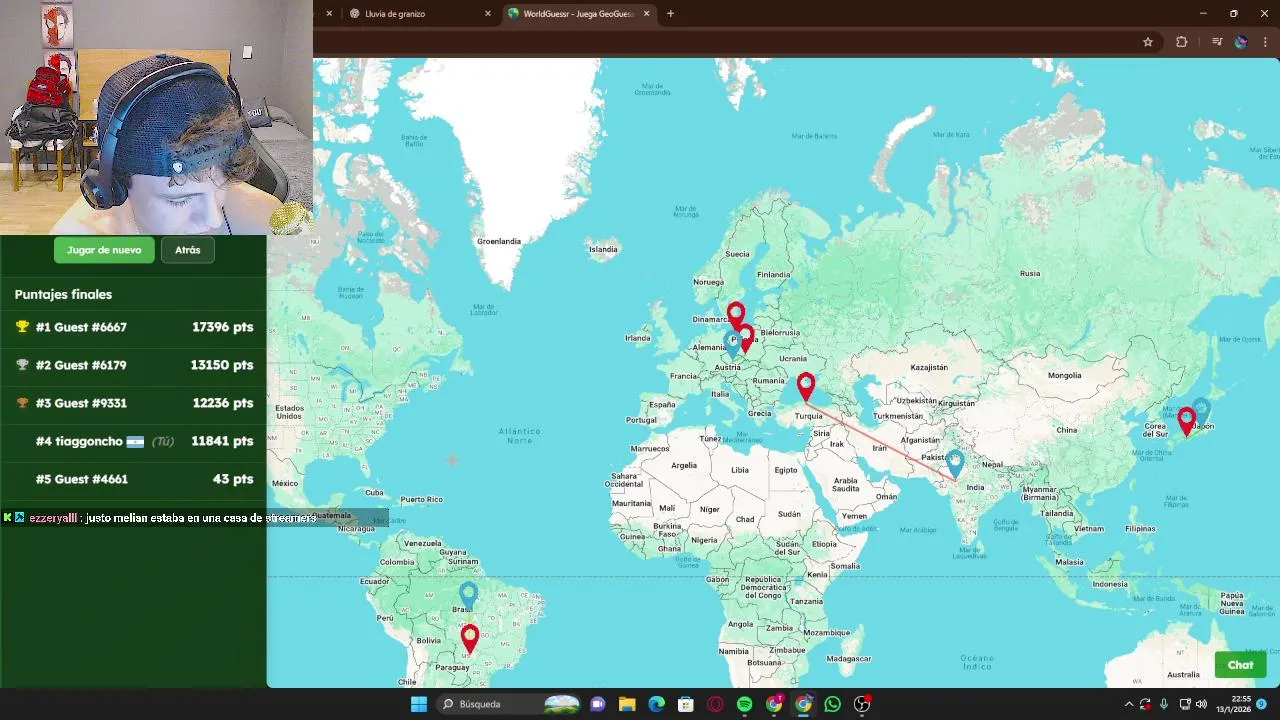The image size is (1280, 720).
Task: Open OBS Studio from the taskbar
Action: (x=862, y=704)
